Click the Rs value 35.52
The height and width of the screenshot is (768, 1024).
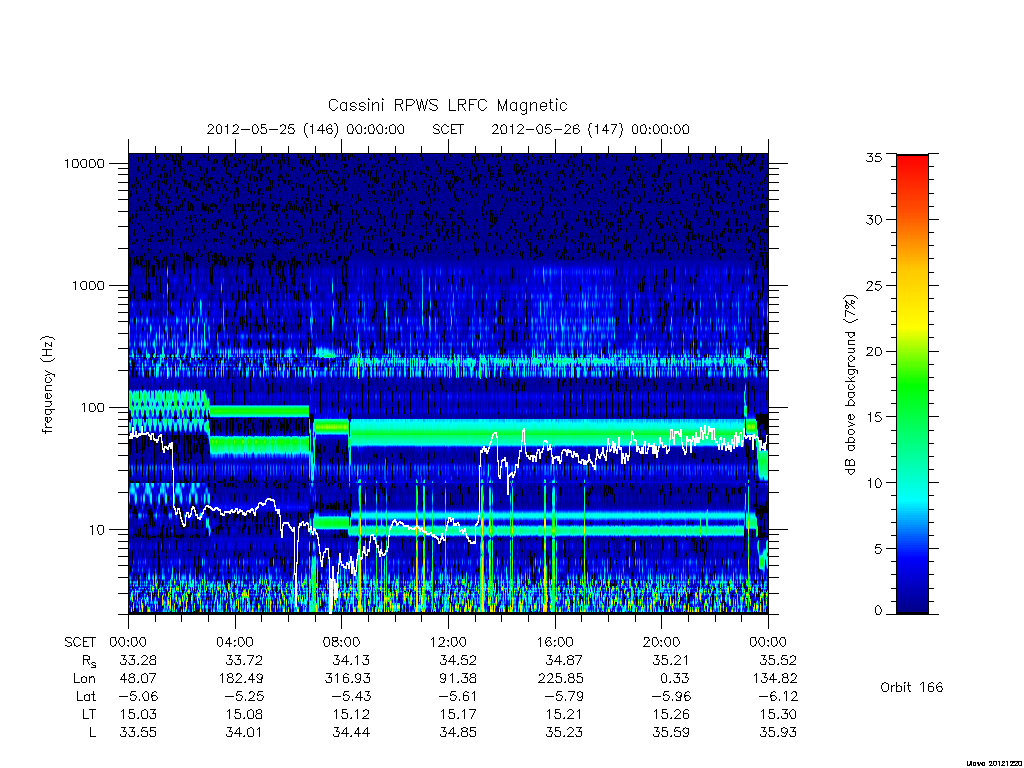click(778, 661)
